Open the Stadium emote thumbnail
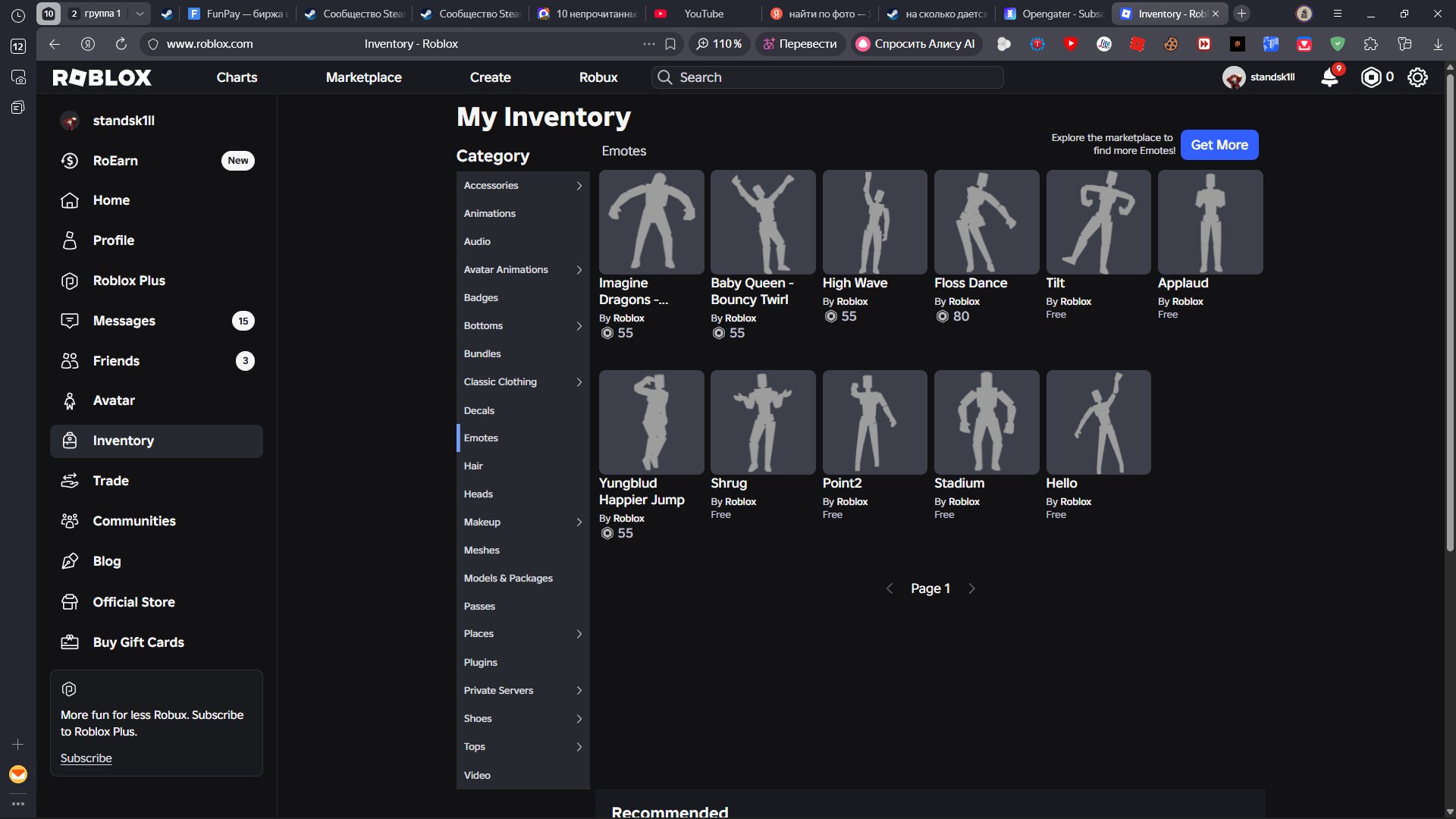This screenshot has width=1456, height=819. coord(987,422)
